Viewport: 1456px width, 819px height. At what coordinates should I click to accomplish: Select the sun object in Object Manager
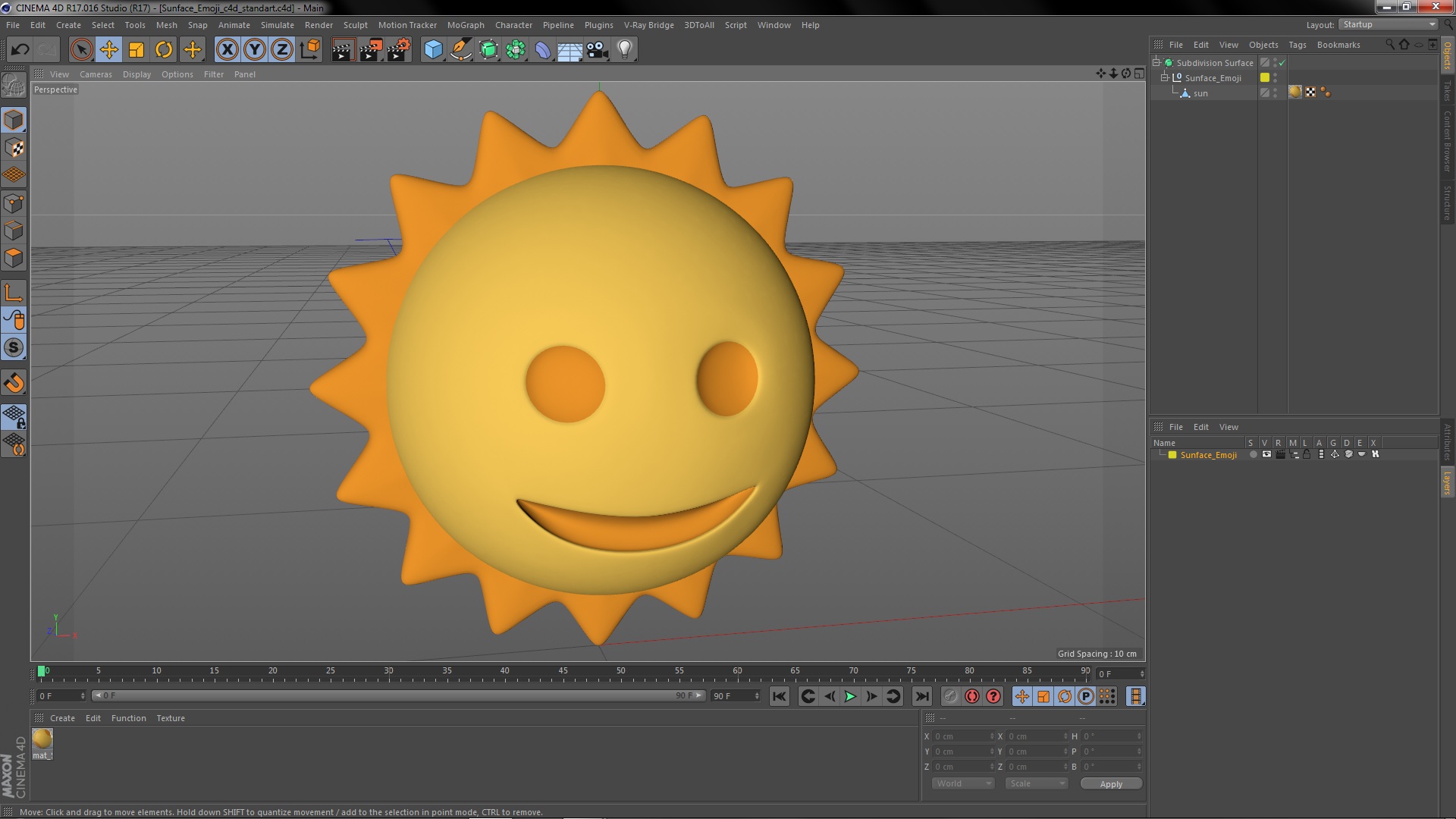(1200, 93)
